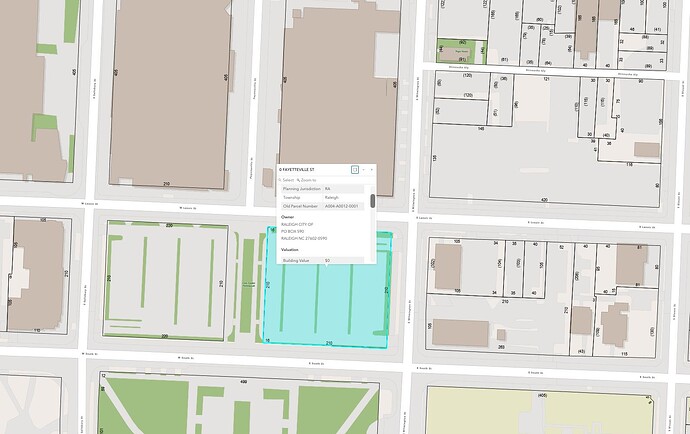Viewport: 690px width, 434px height.
Task: Click the yellow parcel labeled (405)
Action: (x=539, y=412)
